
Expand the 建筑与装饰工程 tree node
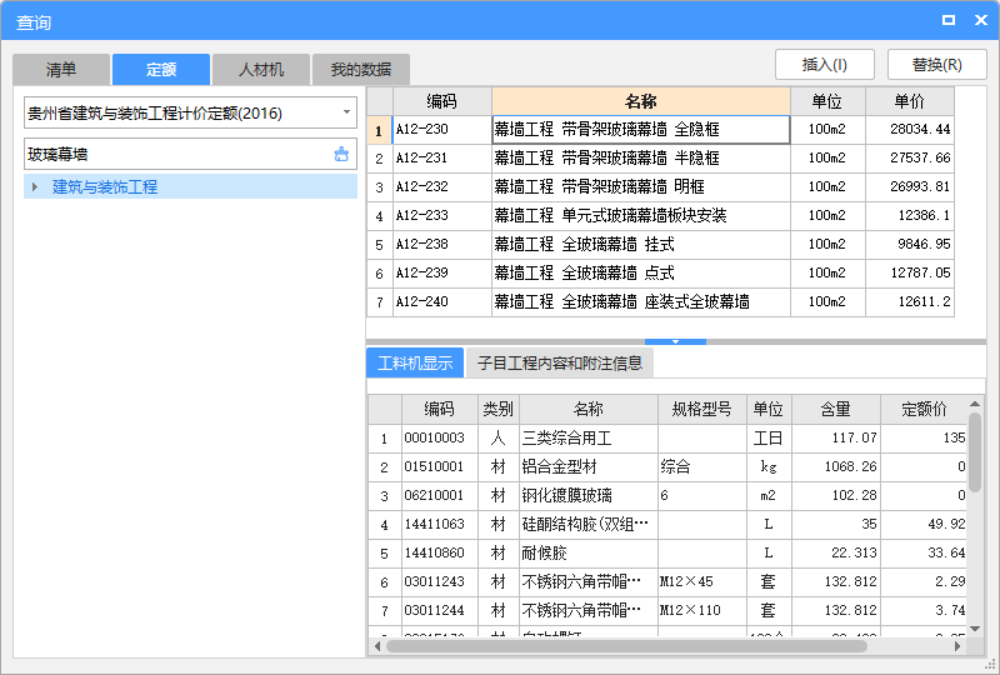pyautogui.click(x=35, y=187)
